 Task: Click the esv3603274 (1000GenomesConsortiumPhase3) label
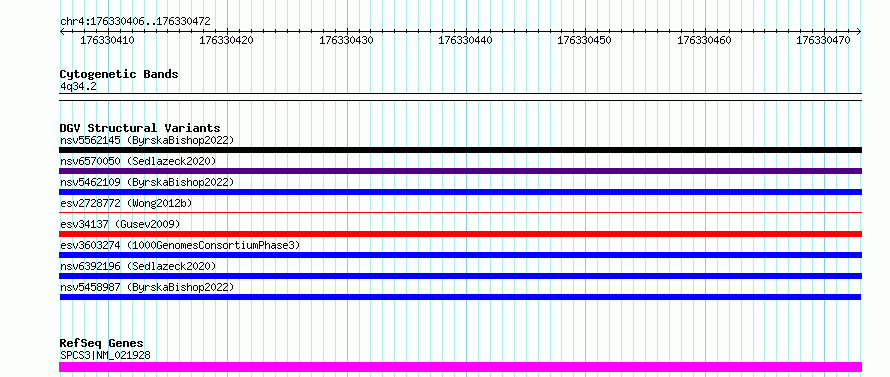click(x=180, y=245)
